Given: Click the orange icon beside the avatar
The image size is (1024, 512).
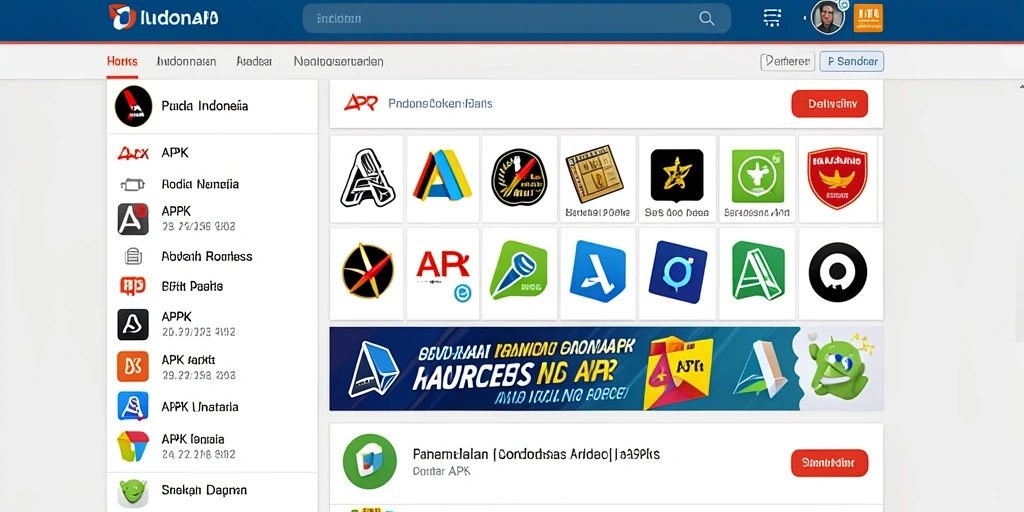Looking at the screenshot, I should click(868, 18).
